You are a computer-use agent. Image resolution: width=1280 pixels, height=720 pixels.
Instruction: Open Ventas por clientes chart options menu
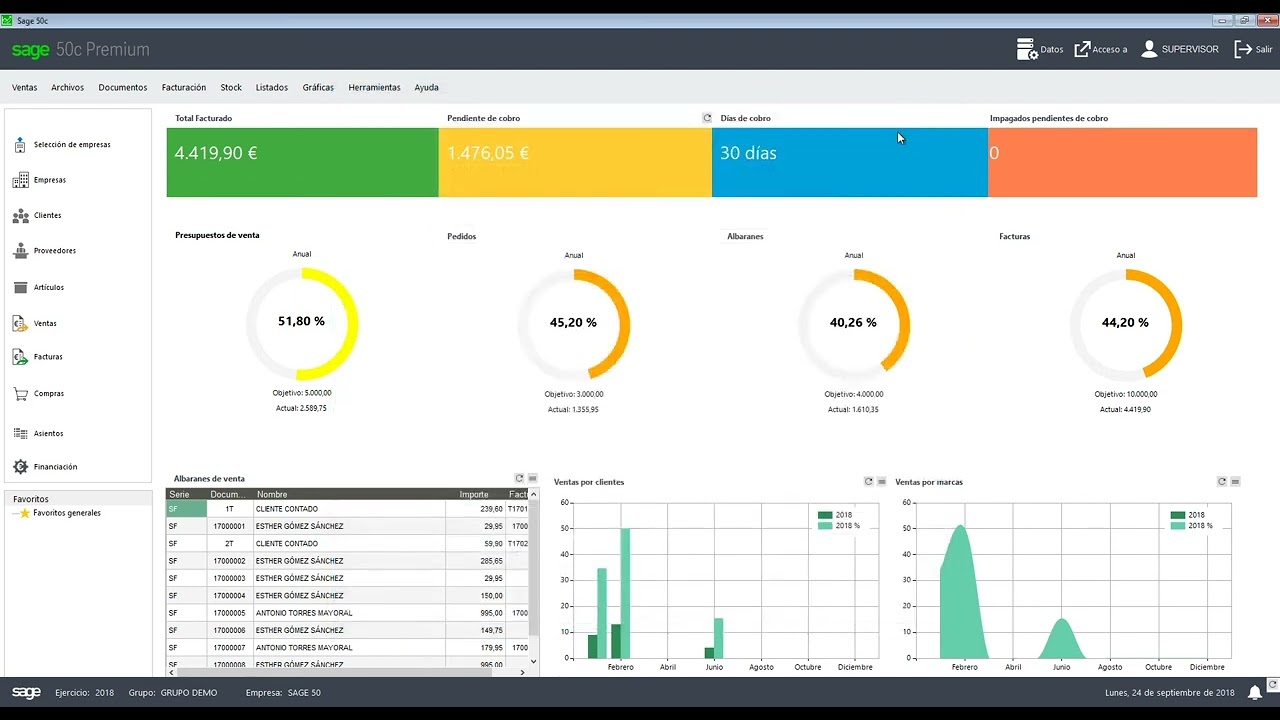coord(881,482)
